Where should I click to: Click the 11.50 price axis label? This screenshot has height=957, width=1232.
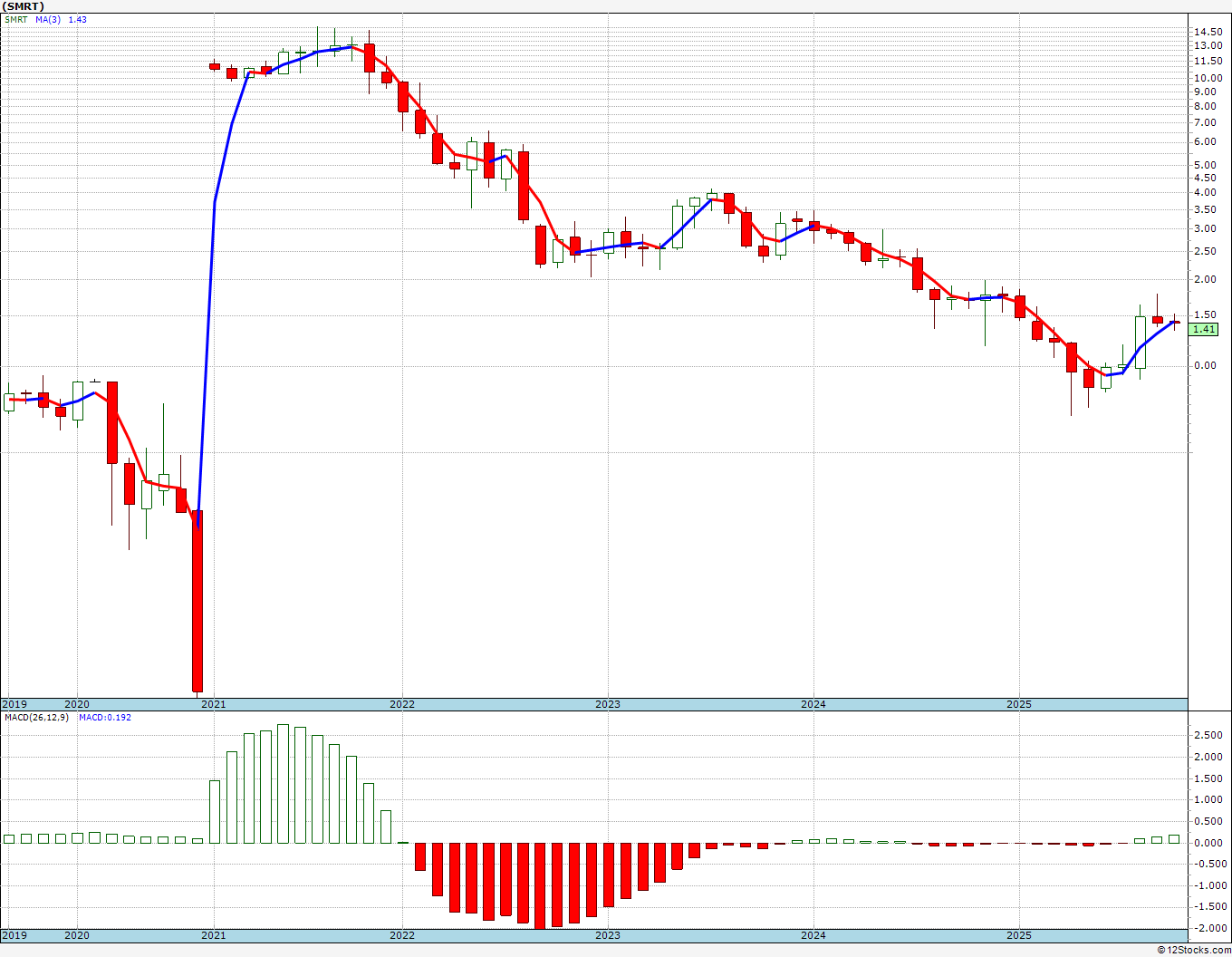[x=1208, y=61]
